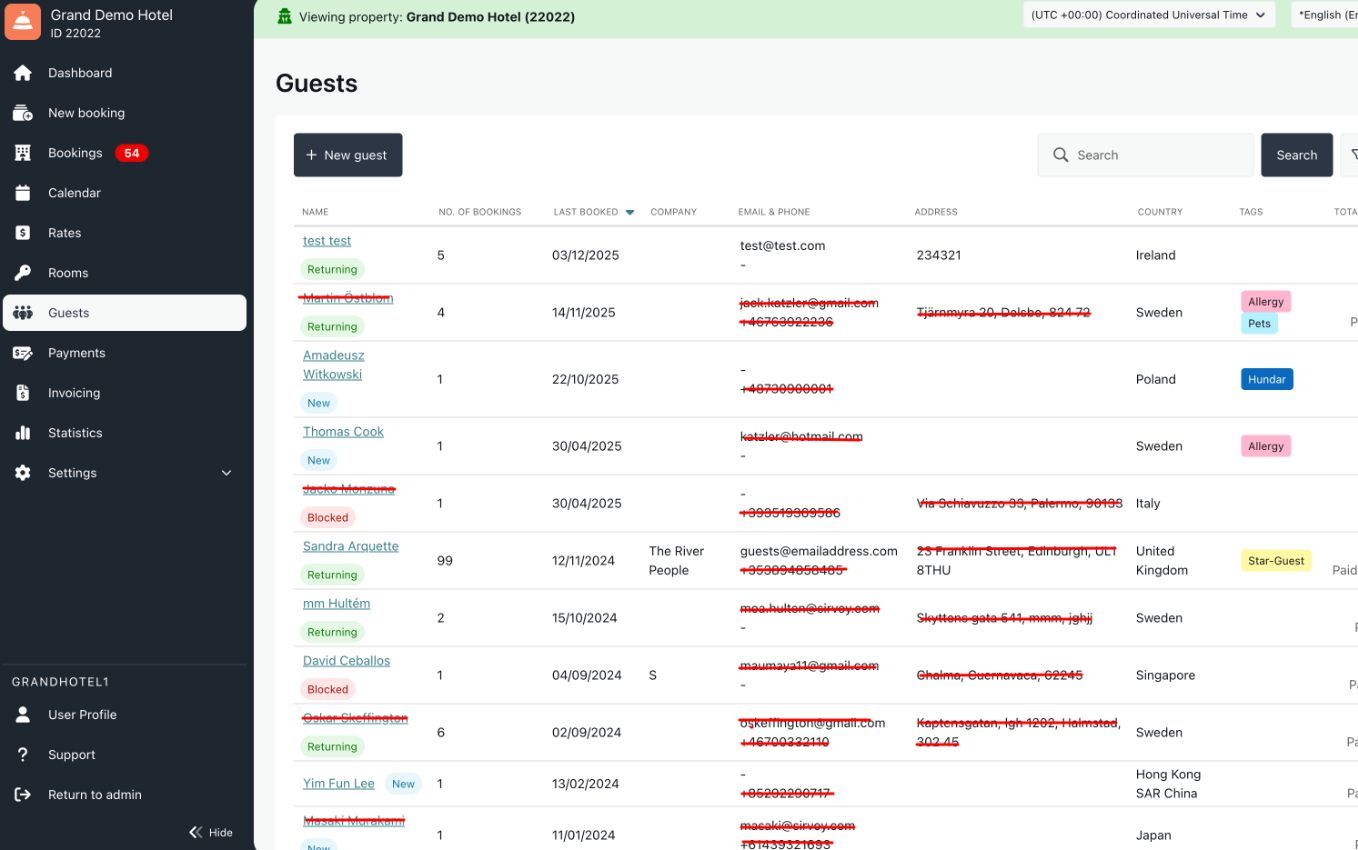Click the Payments card icon

click(23, 353)
